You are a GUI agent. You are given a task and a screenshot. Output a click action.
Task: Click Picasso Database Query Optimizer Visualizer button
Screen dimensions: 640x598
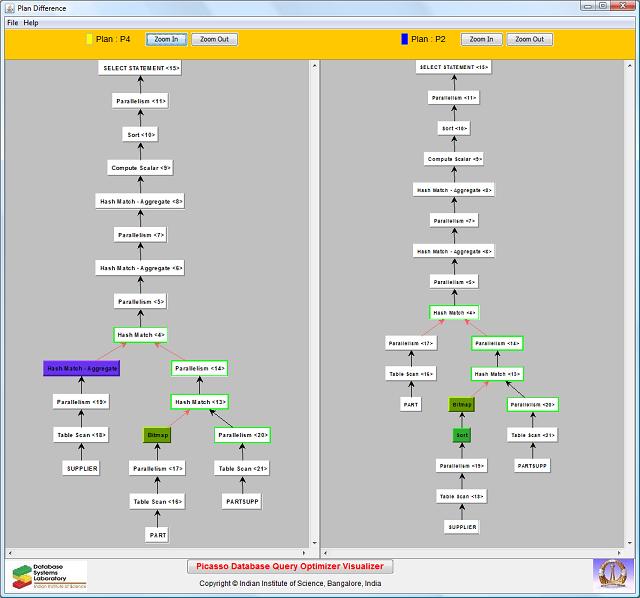click(289, 566)
